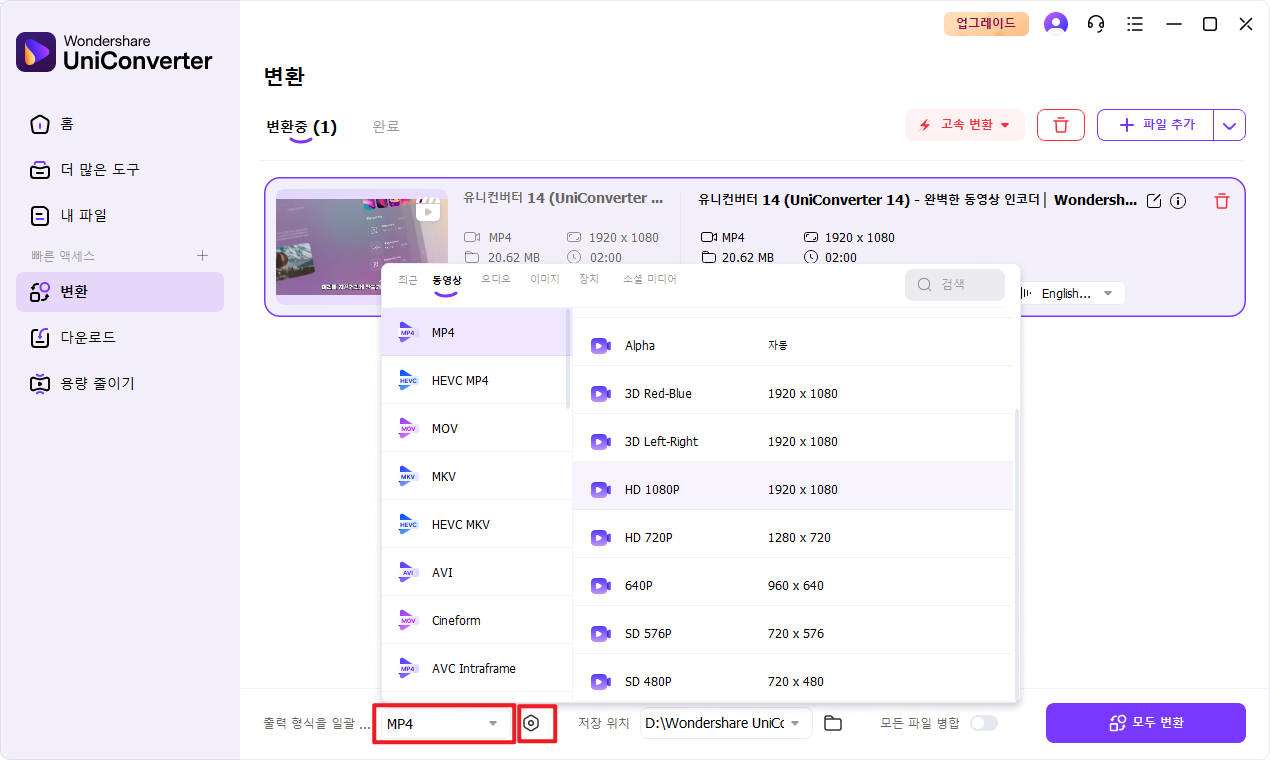Click the 업그레이드 button
Viewport: 1270px width, 760px height.
986,24
